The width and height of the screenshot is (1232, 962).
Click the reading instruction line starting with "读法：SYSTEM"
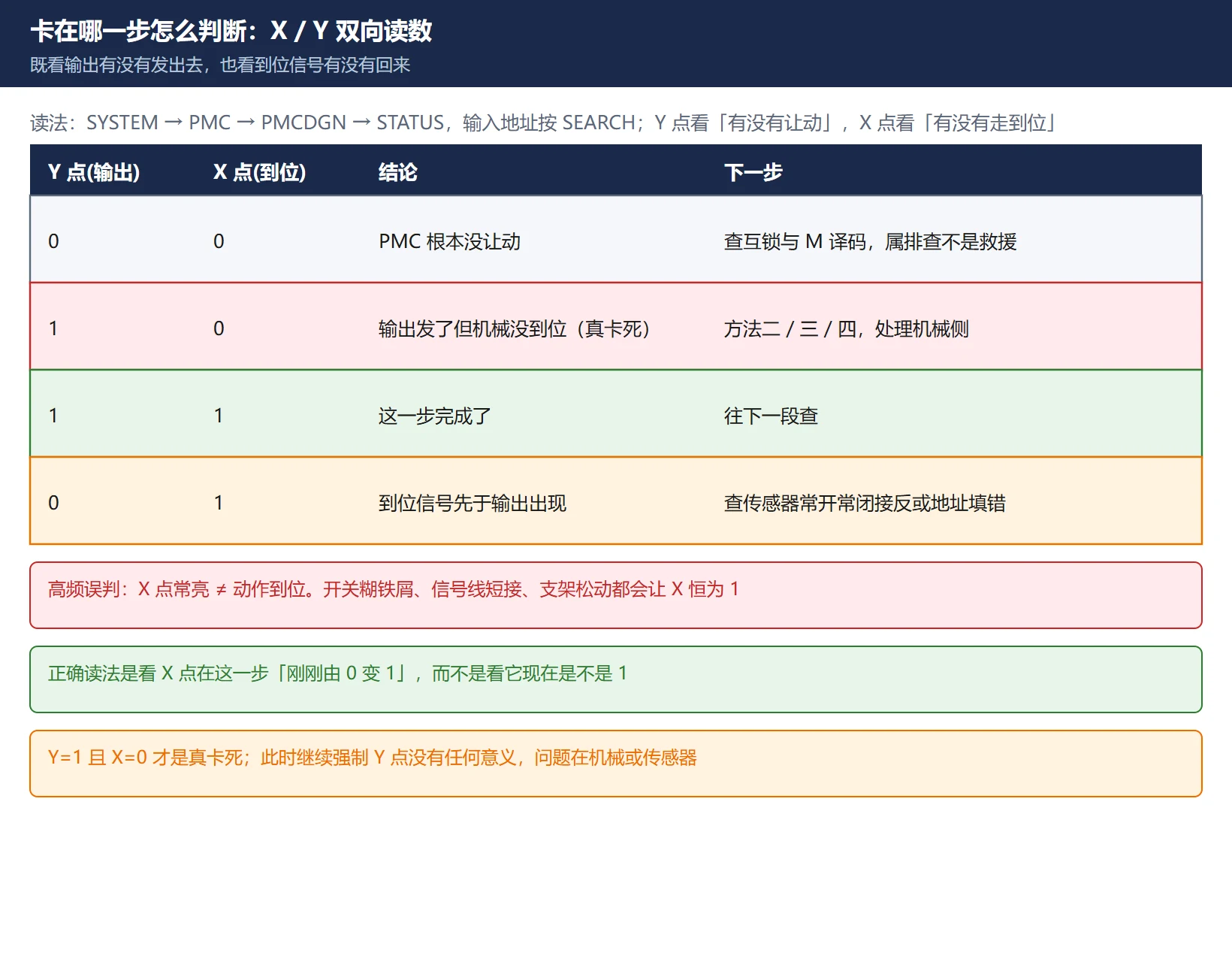[x=544, y=123]
